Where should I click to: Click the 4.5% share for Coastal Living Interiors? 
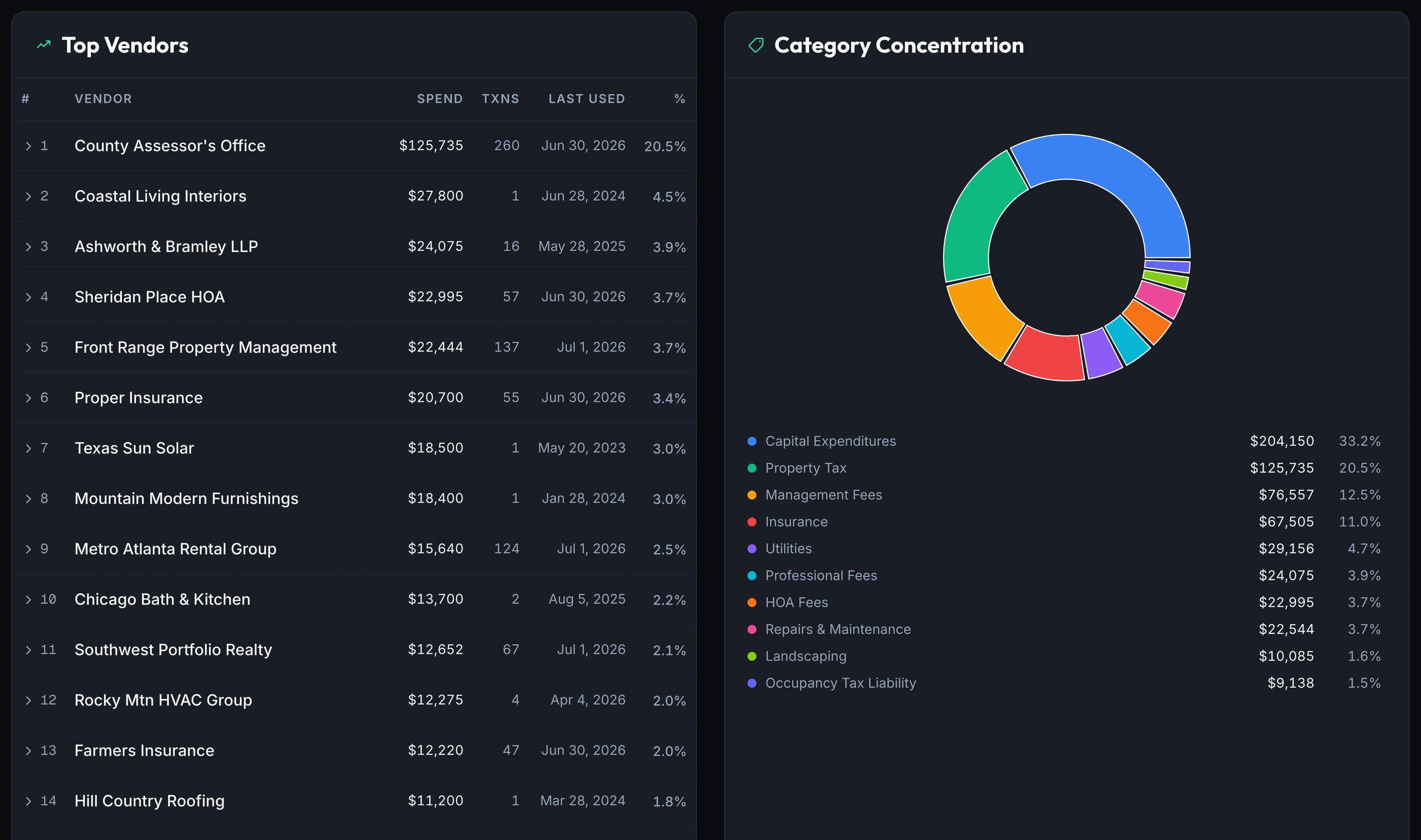[669, 197]
